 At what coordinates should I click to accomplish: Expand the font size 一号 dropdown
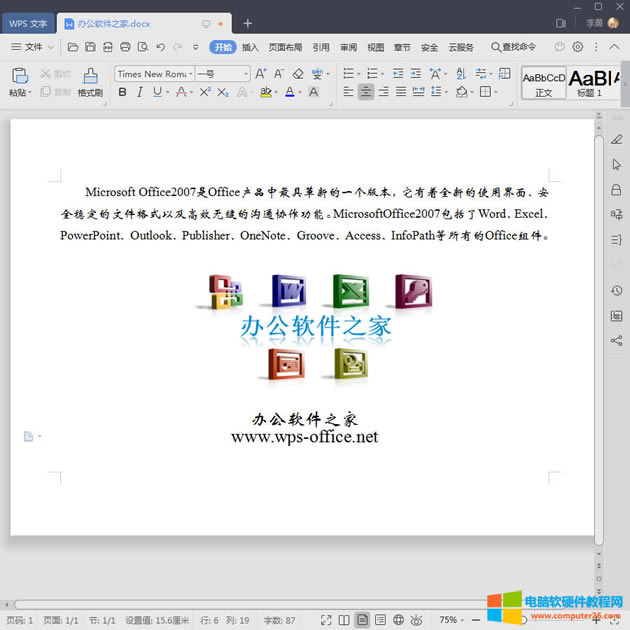(x=245, y=74)
